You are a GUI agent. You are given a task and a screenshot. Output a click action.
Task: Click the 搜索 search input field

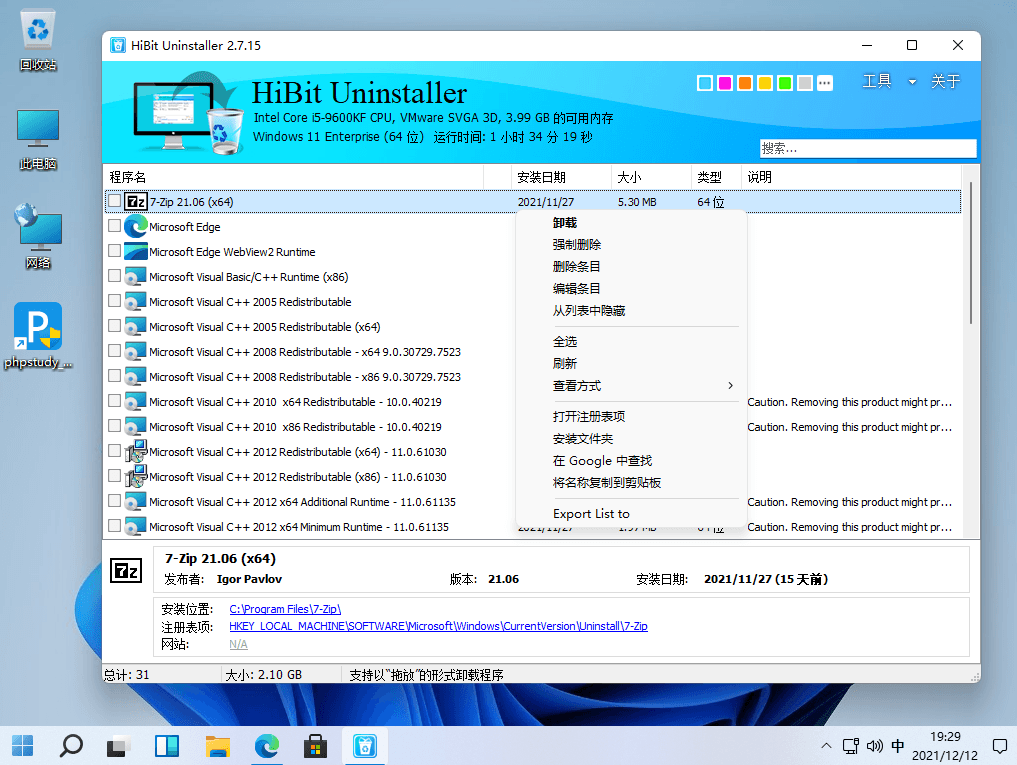point(868,149)
